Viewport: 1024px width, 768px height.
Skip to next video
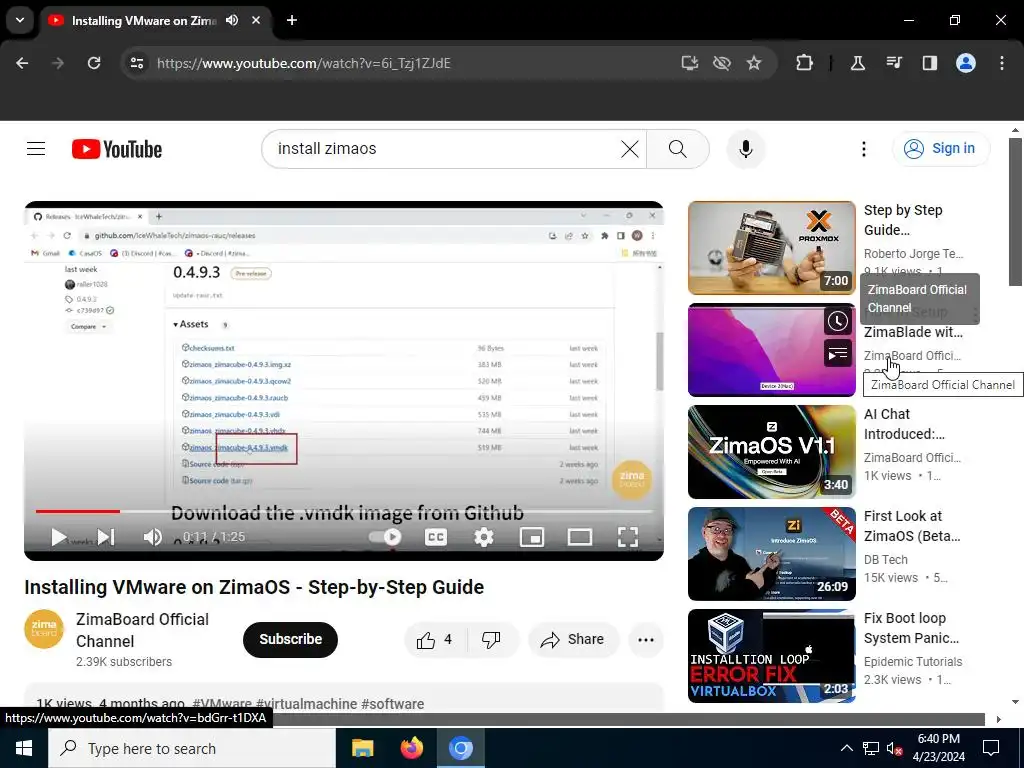point(106,537)
